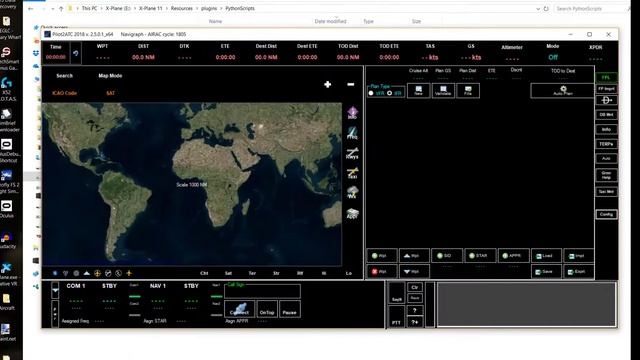Pause with the Pause button
The width and height of the screenshot is (640, 360).
click(289, 309)
